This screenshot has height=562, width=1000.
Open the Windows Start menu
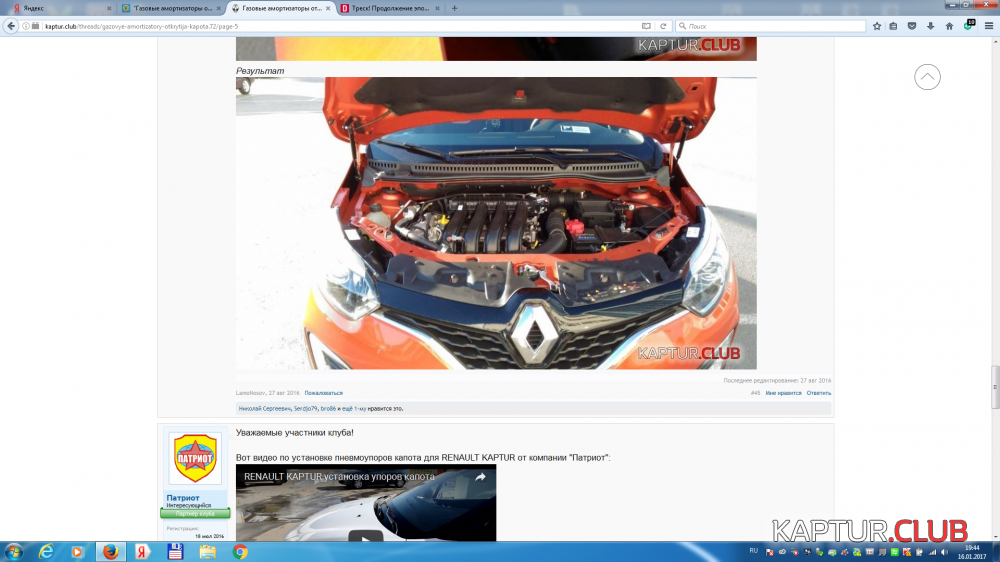tap(13, 552)
